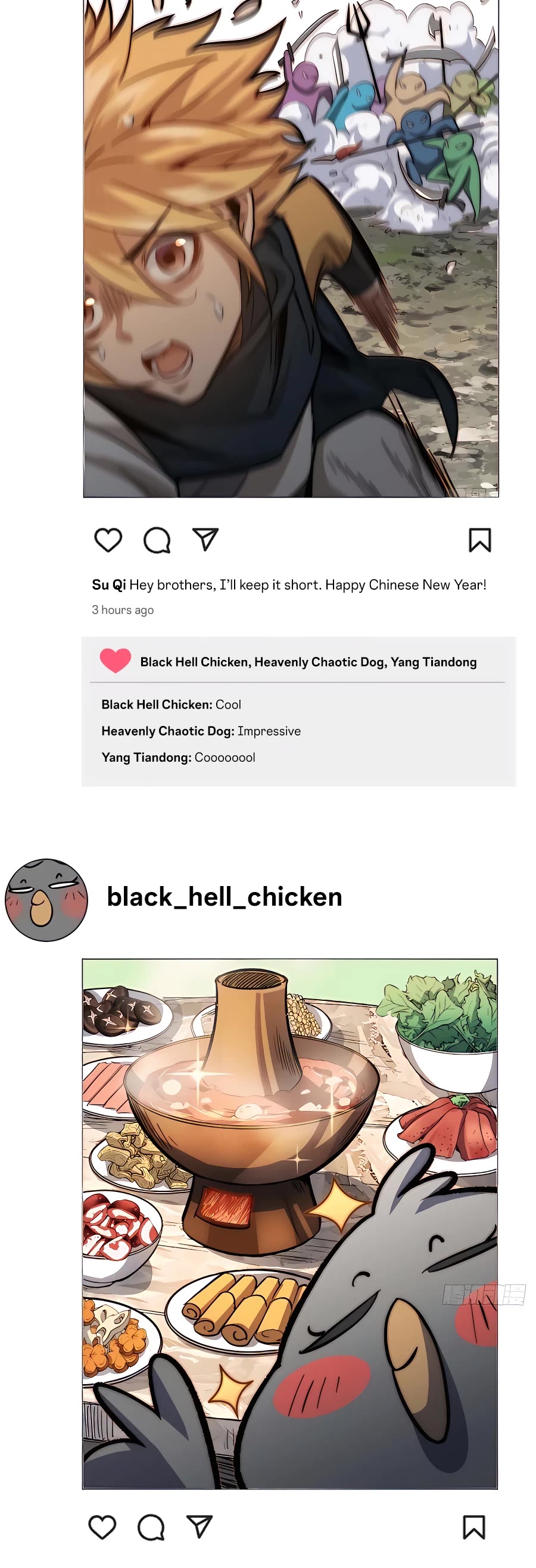This screenshot has height=1568, width=536.
Task: Open Yang Tiandong's 'Coooooool' comment
Action: (x=179, y=757)
